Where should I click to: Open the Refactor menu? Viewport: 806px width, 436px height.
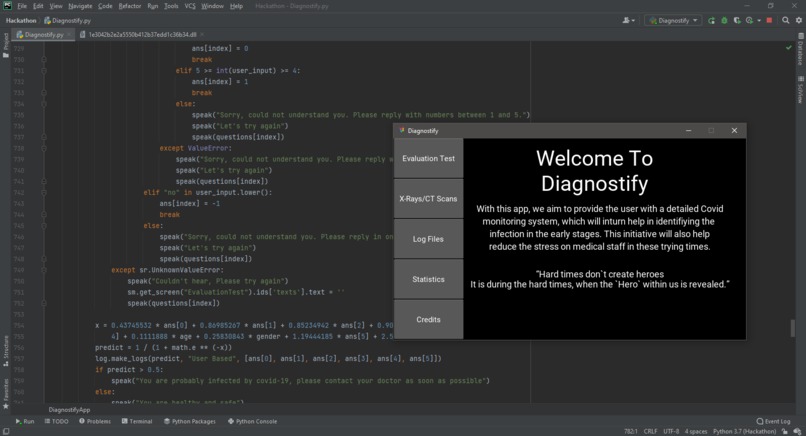[130, 6]
